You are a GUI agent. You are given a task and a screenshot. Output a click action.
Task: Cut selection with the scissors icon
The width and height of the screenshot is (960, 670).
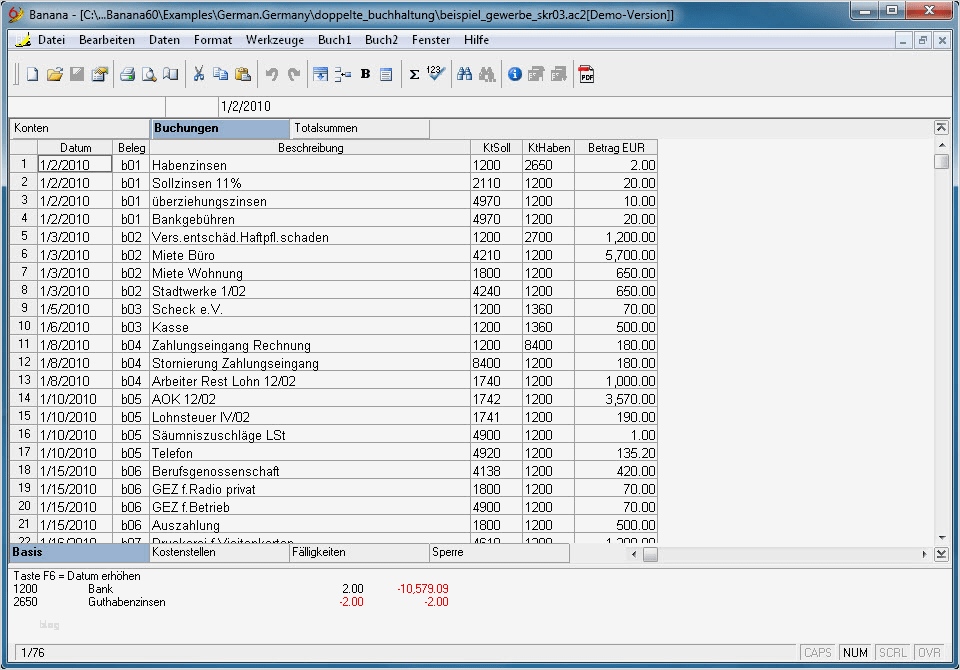[x=198, y=74]
